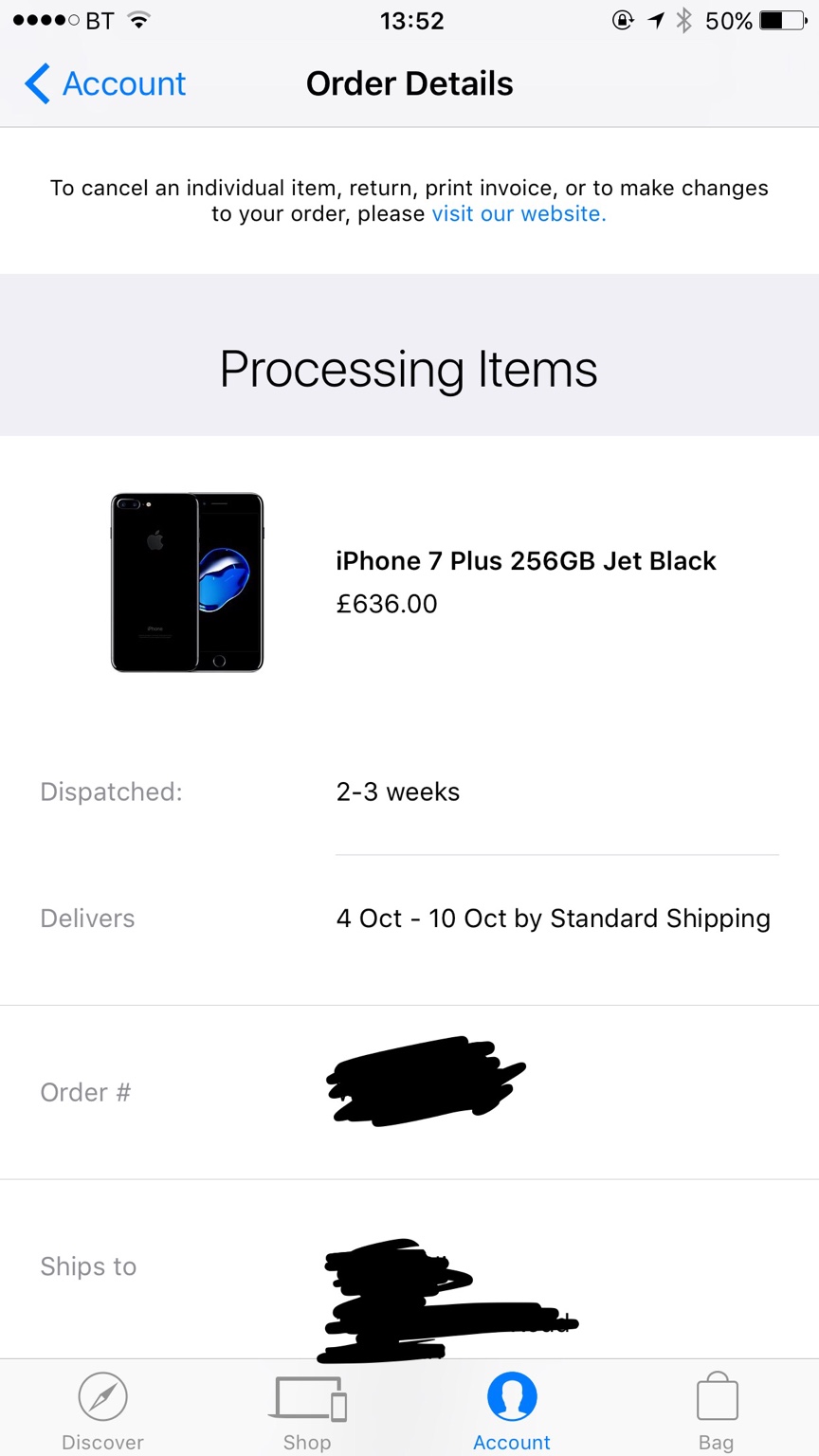Switch to the Discover tab label
Viewport: 819px width, 1456px height.
click(x=102, y=1442)
